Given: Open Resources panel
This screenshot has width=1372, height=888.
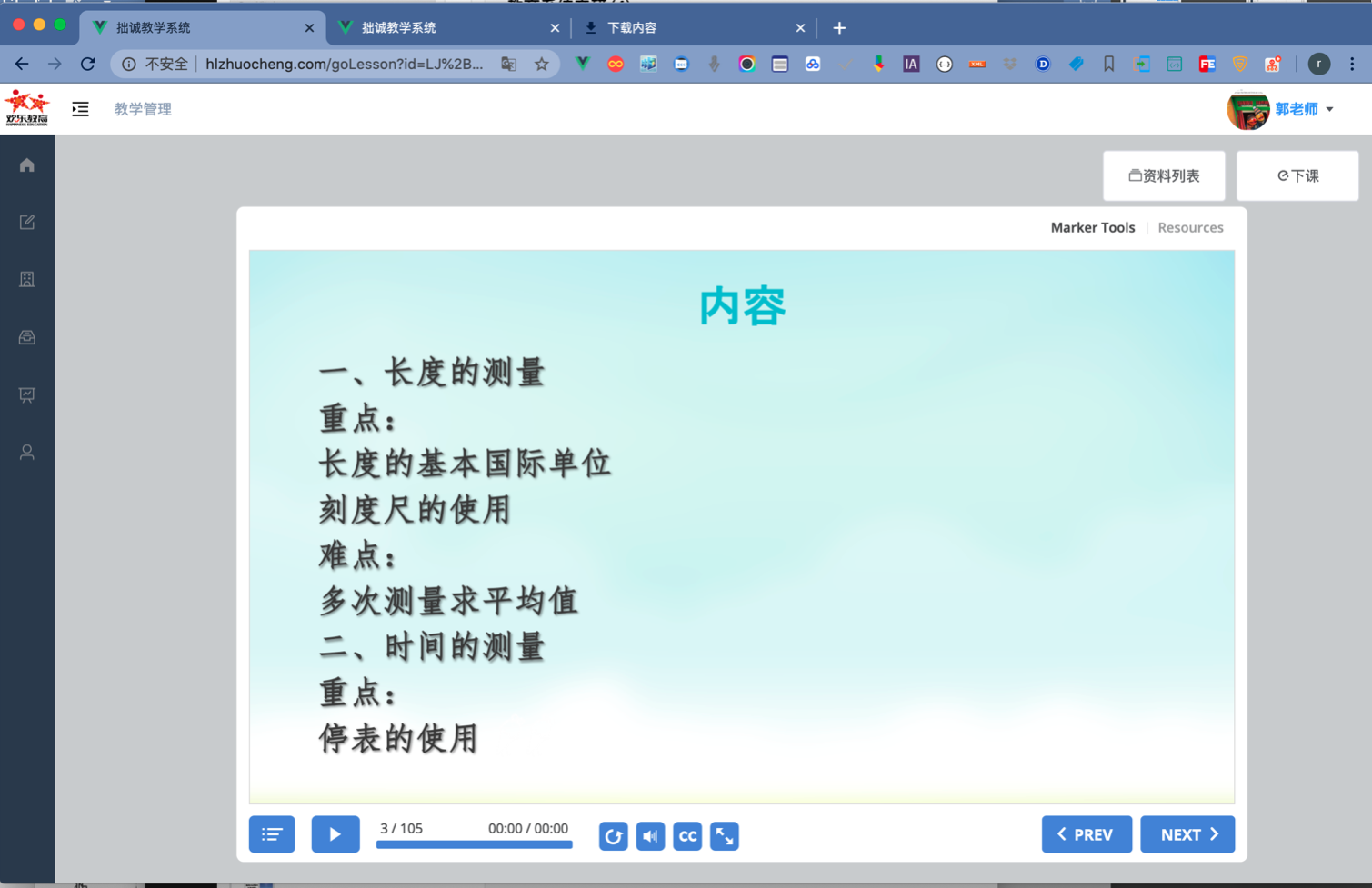Looking at the screenshot, I should 1190,228.
